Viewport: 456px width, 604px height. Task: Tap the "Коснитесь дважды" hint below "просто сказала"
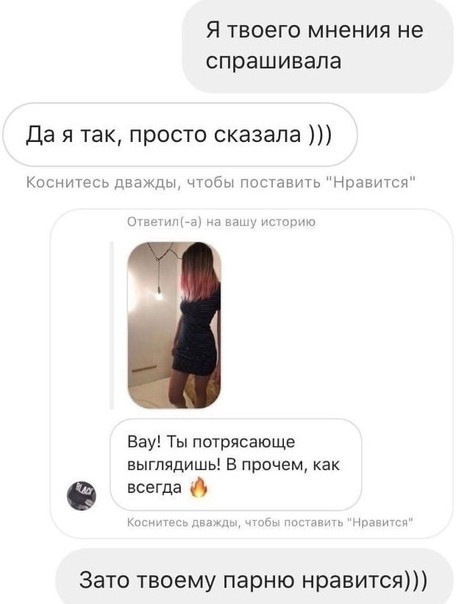(x=220, y=182)
